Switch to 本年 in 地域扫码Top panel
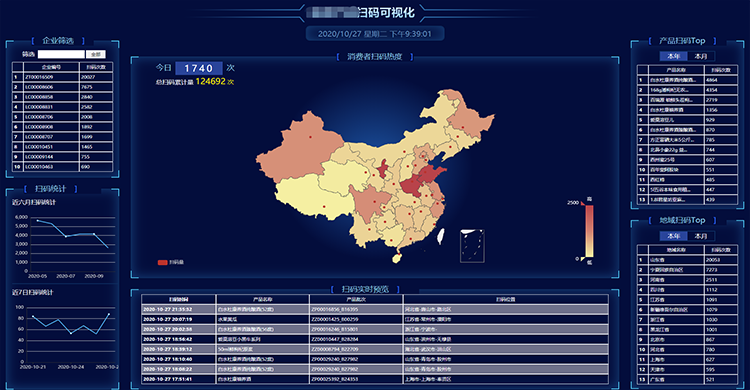Screen dimensions: 750x390 (673, 236)
